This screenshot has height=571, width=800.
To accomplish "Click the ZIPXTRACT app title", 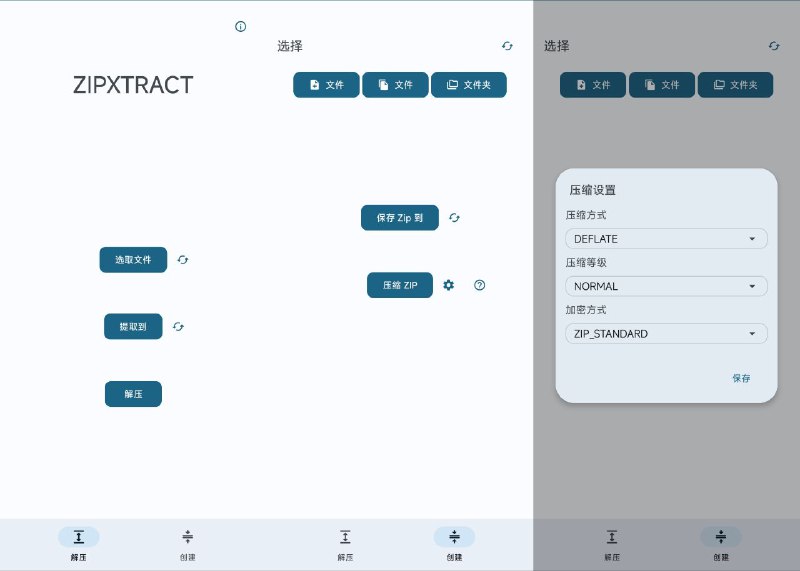I will coord(133,85).
